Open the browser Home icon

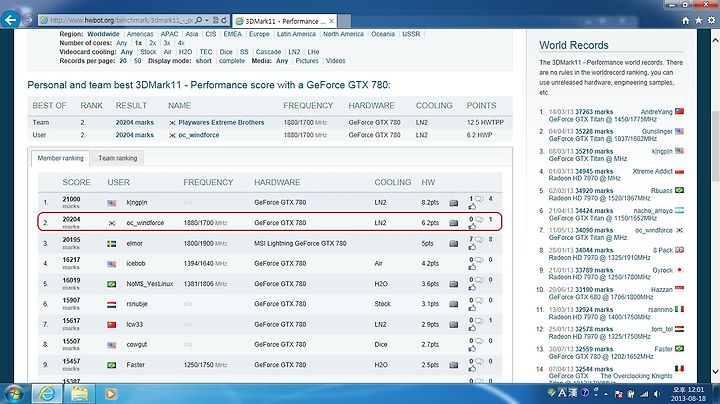(686, 21)
